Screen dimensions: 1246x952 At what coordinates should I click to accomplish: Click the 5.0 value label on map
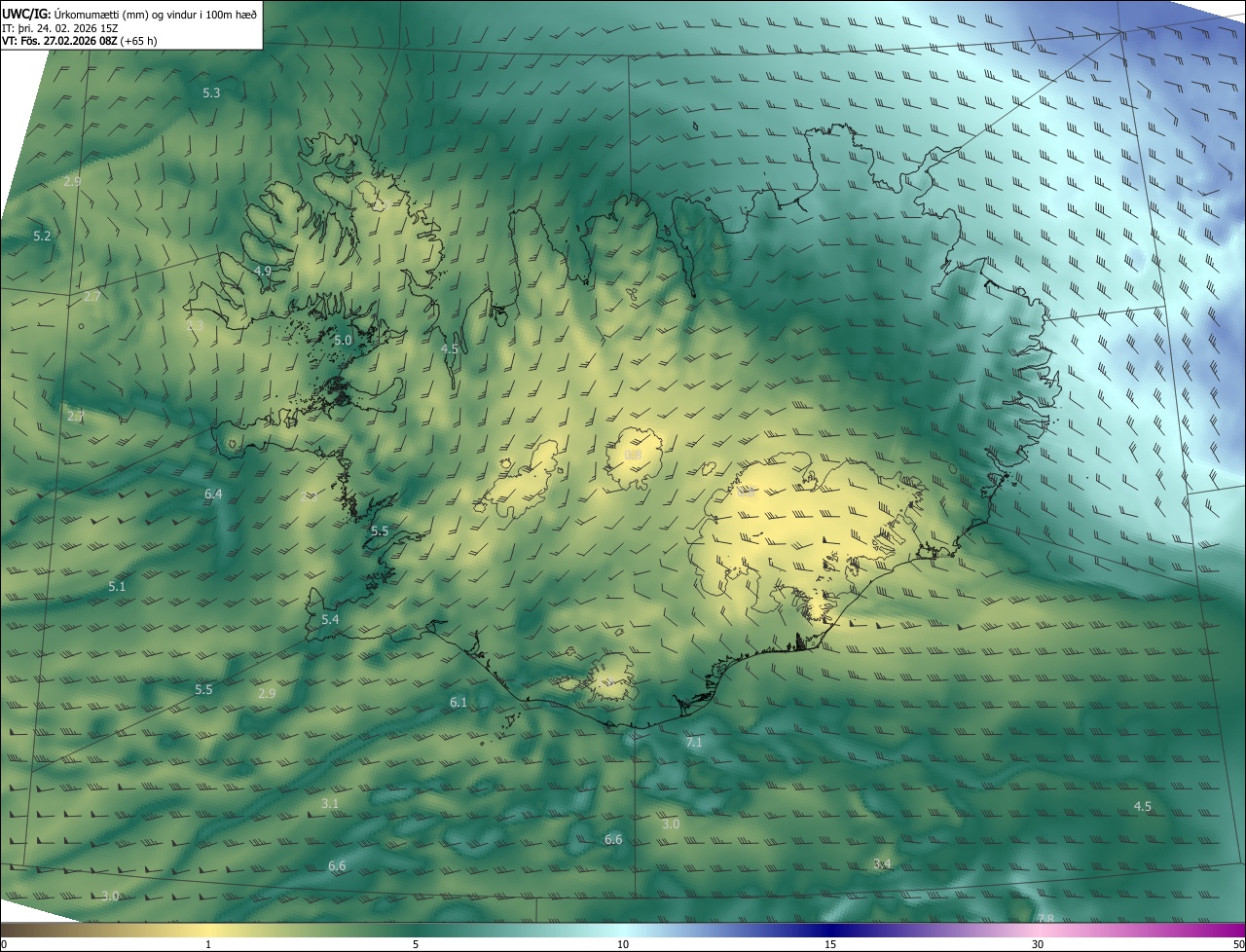pos(342,340)
